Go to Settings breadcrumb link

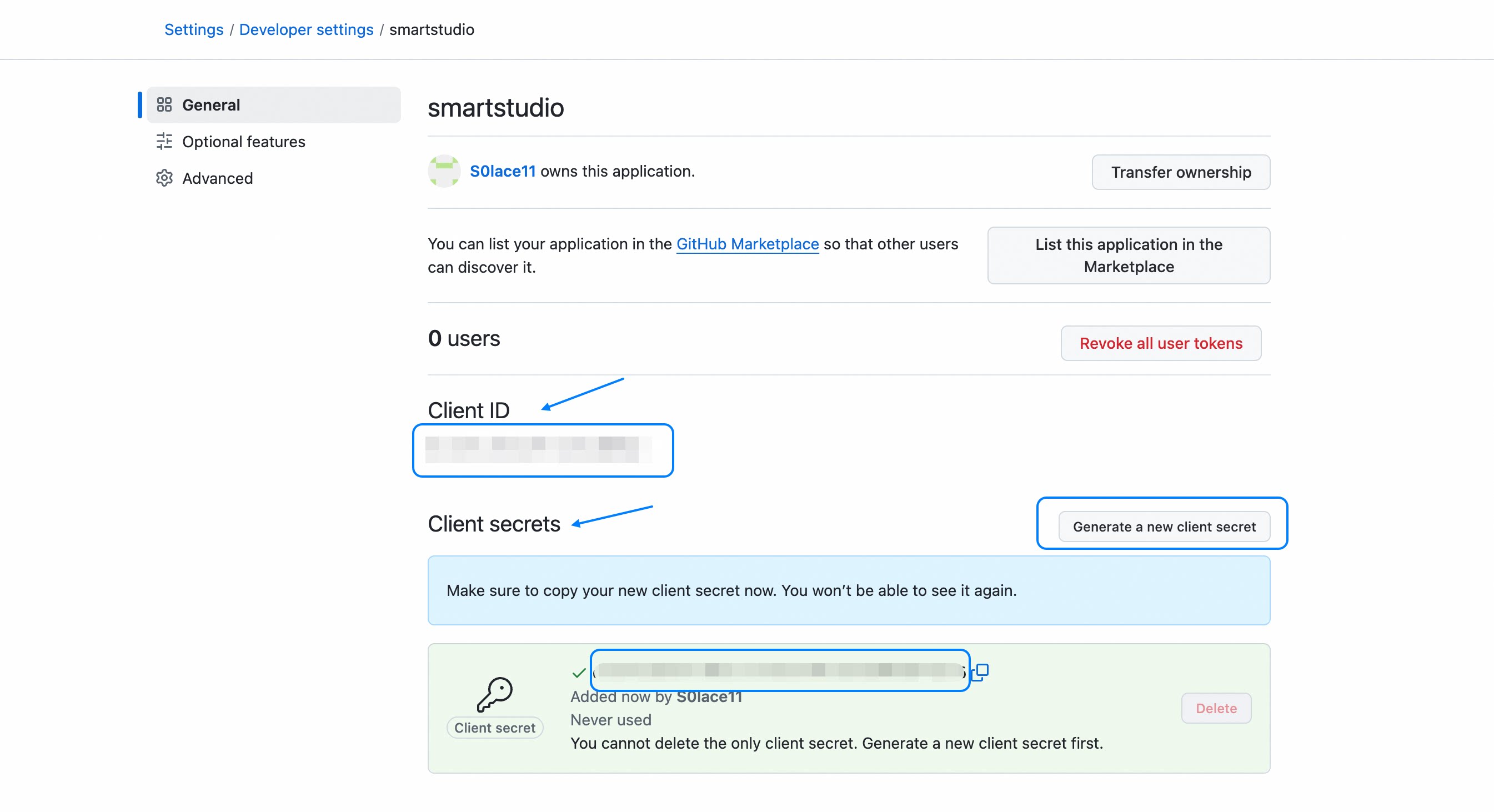pos(194,29)
